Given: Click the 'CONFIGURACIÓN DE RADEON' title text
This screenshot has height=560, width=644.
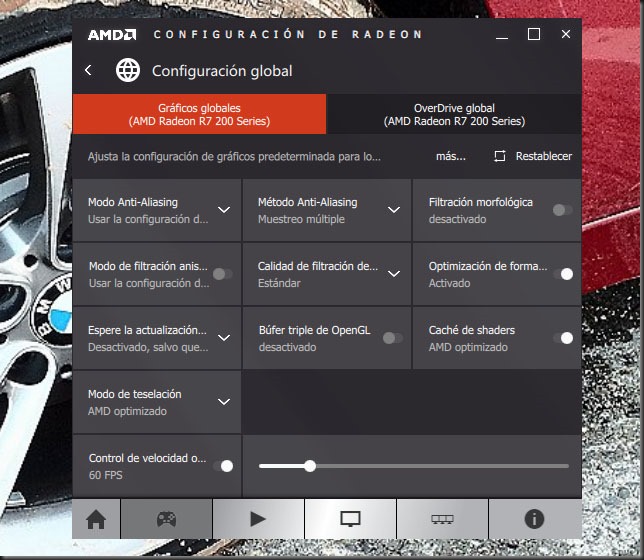Looking at the screenshot, I should (x=288, y=34).
